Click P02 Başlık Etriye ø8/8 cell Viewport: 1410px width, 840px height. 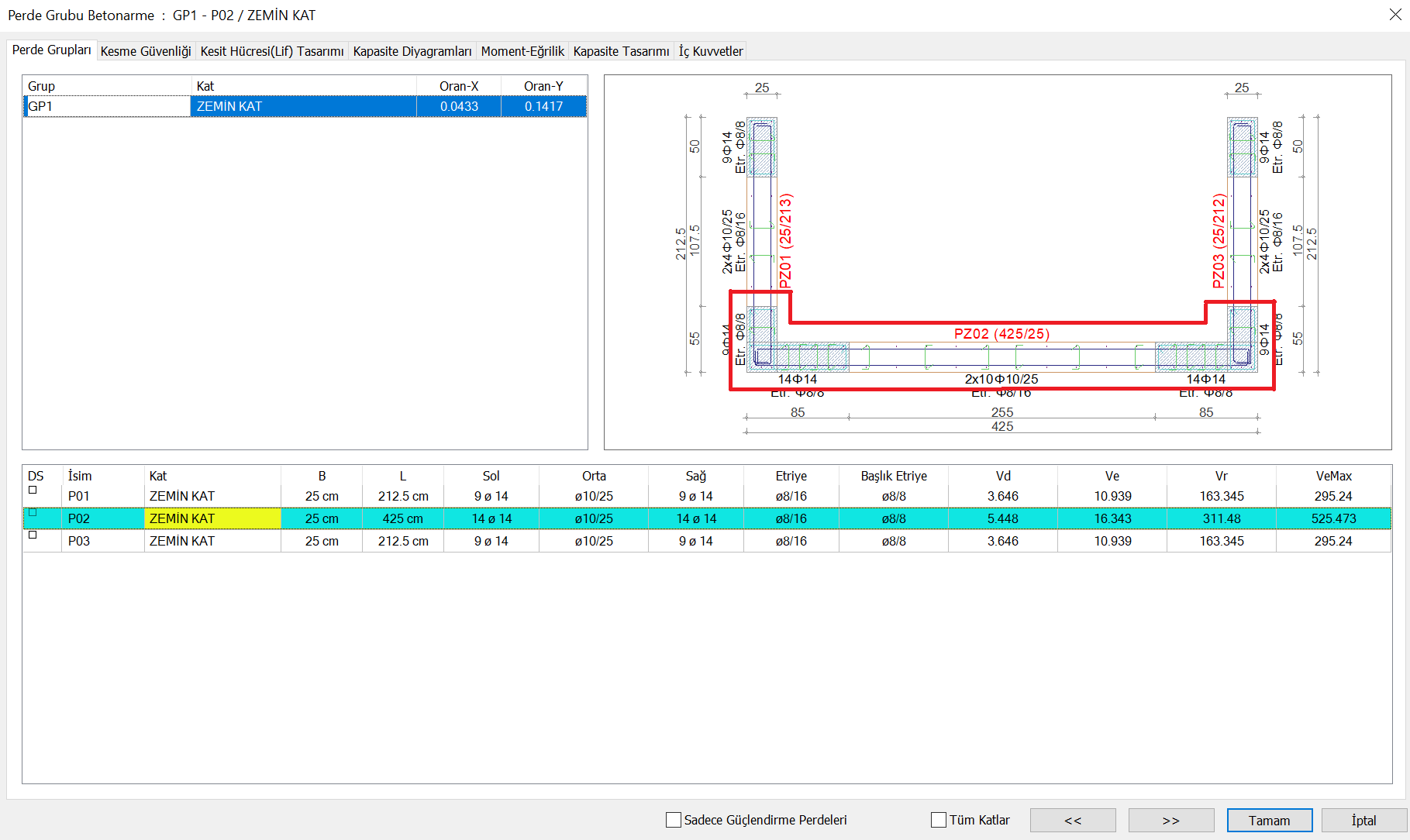[894, 518]
